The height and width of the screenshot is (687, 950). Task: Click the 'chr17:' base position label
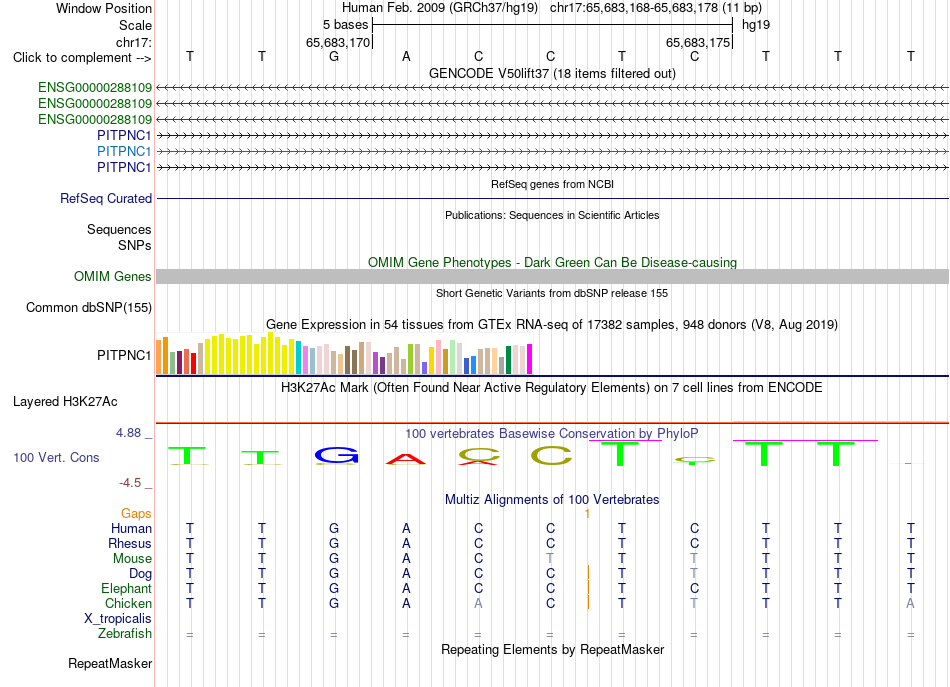click(133, 42)
